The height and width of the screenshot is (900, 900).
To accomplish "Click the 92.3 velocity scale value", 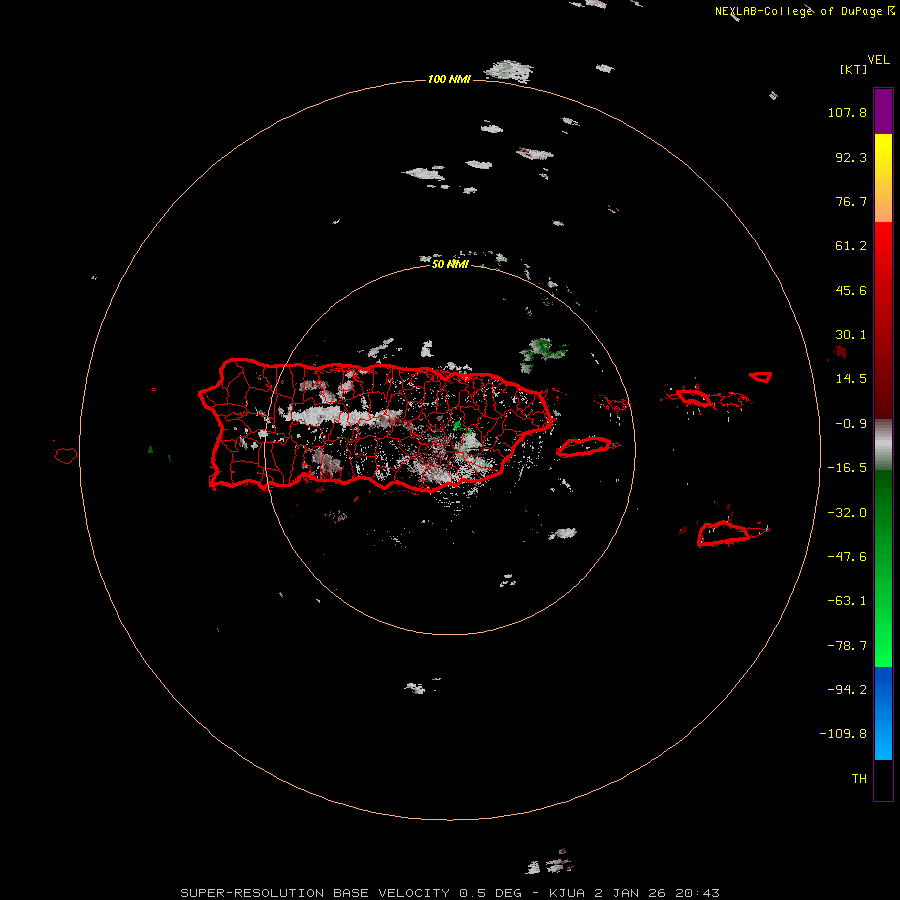I will [x=851, y=157].
